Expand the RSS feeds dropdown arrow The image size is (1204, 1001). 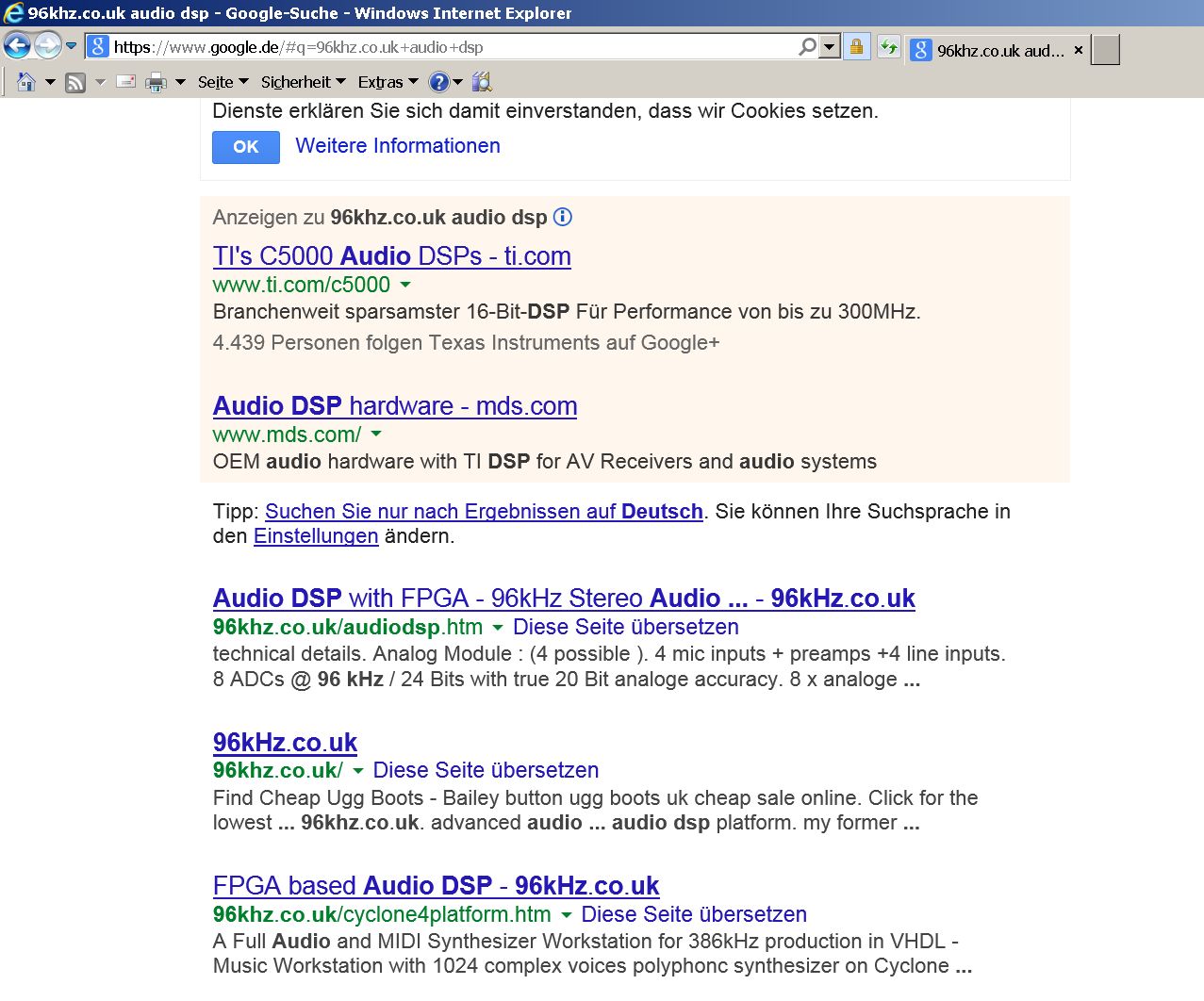pos(100,83)
